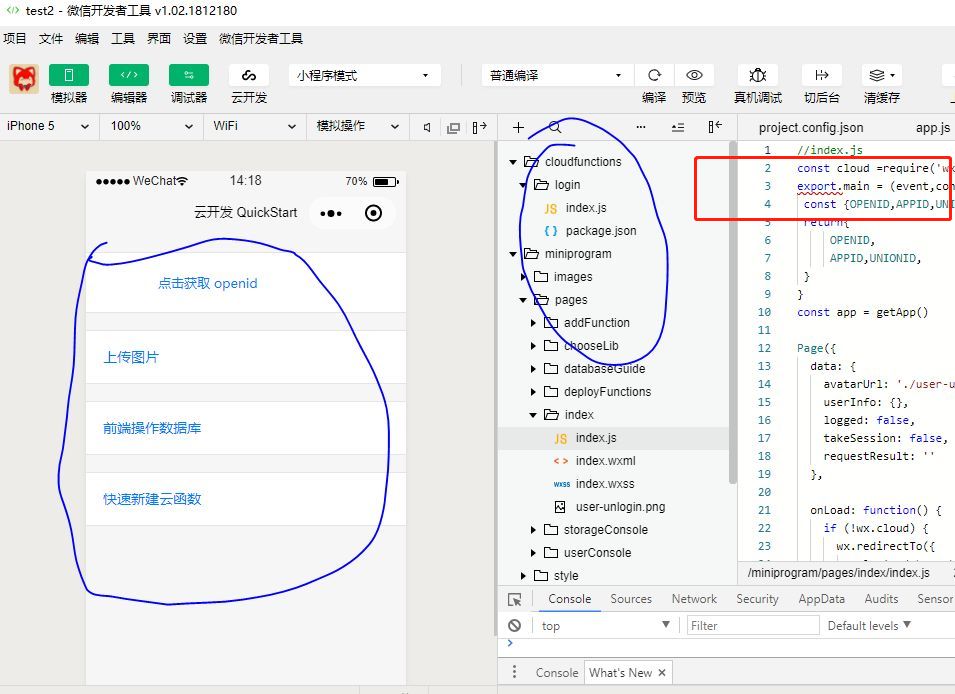Expand the style folder
Screen dimensions: 955x694
tap(523, 576)
